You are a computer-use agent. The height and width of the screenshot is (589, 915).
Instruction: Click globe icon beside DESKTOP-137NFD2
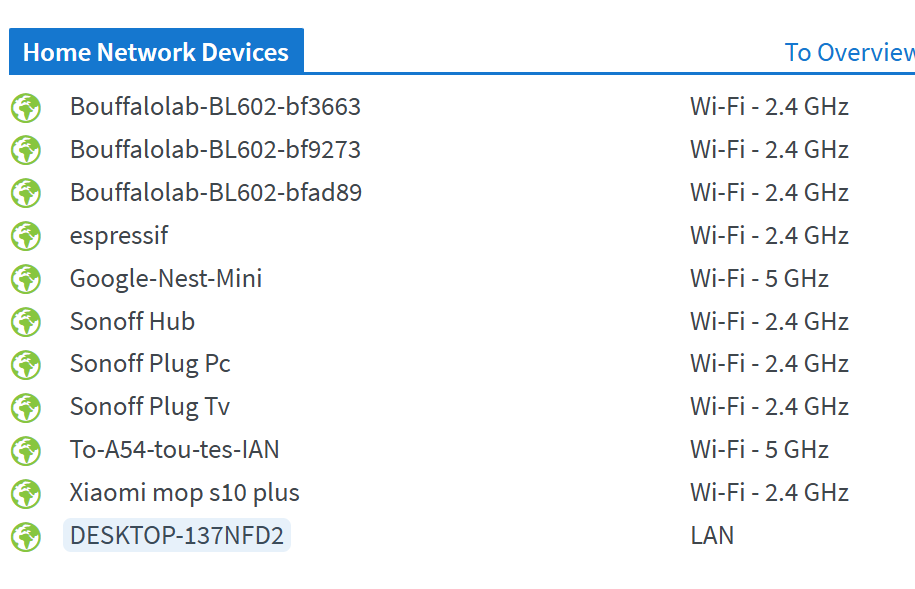[26, 537]
